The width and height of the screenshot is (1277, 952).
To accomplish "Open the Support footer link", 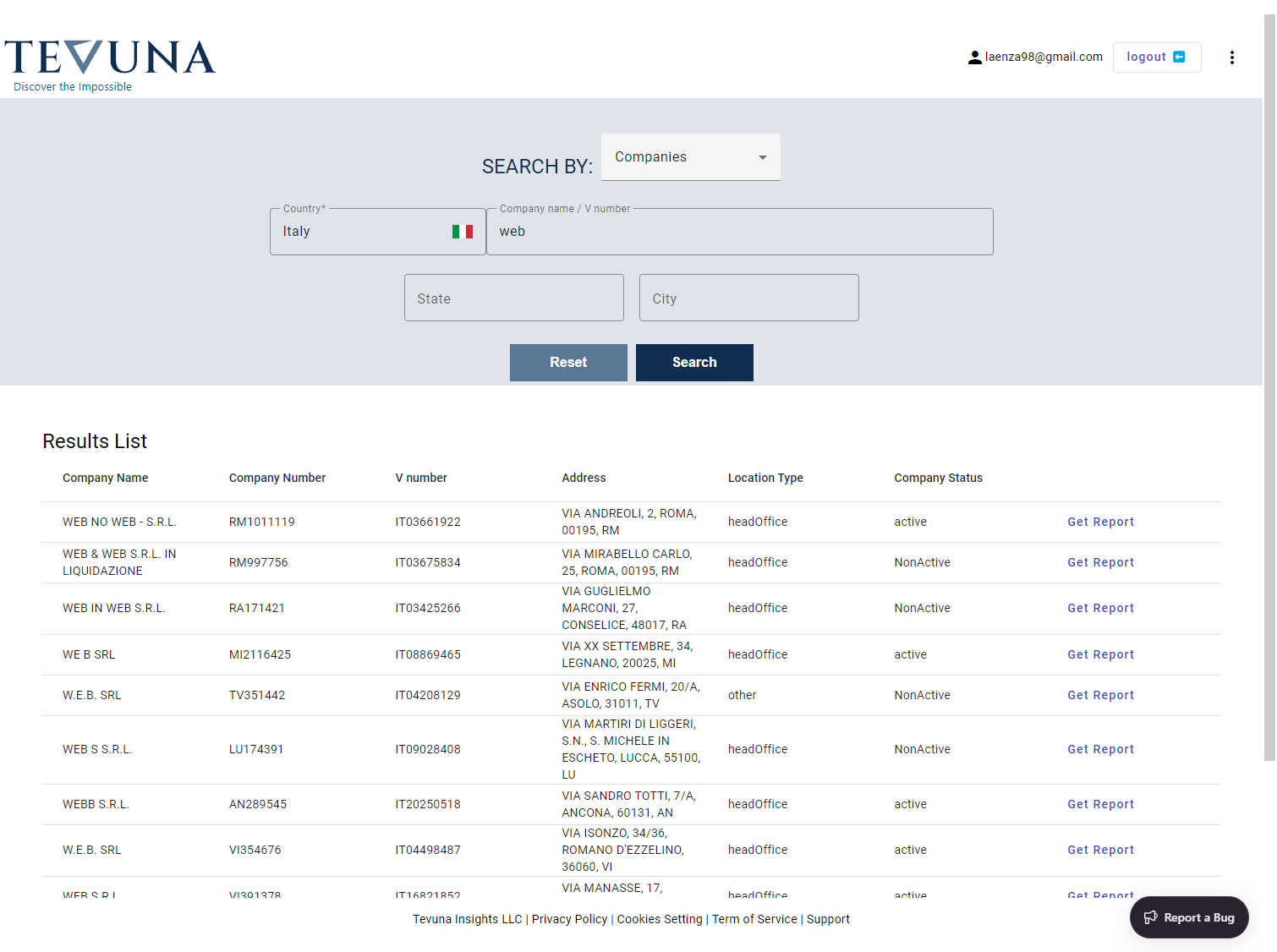I will click(828, 920).
